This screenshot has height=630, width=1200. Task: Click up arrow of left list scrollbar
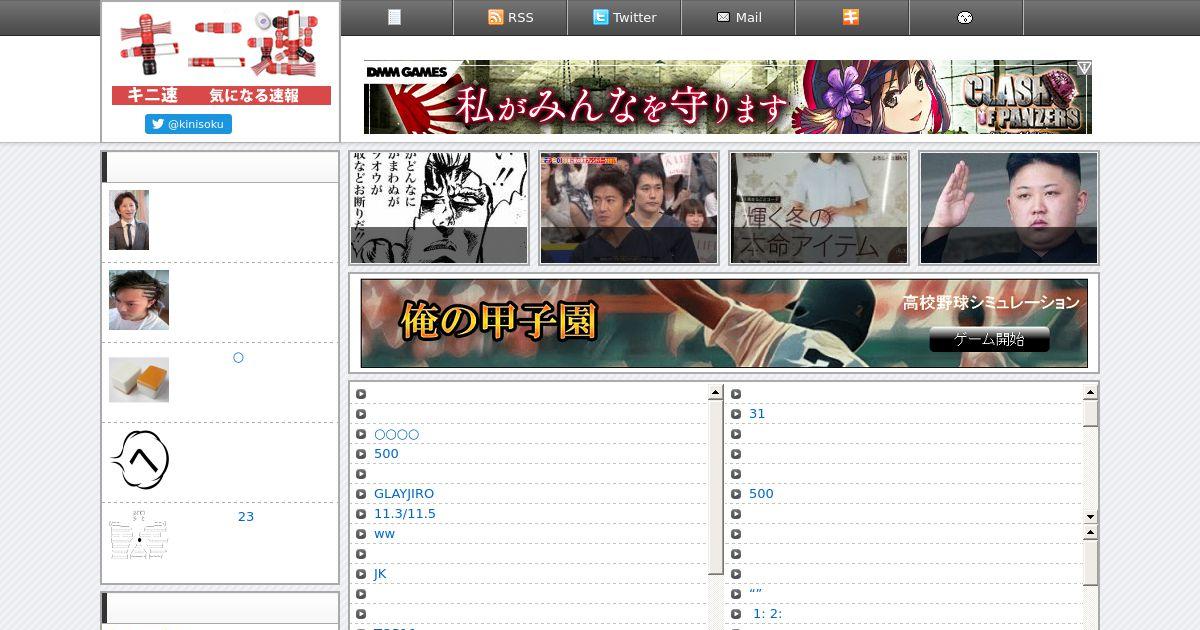716,393
